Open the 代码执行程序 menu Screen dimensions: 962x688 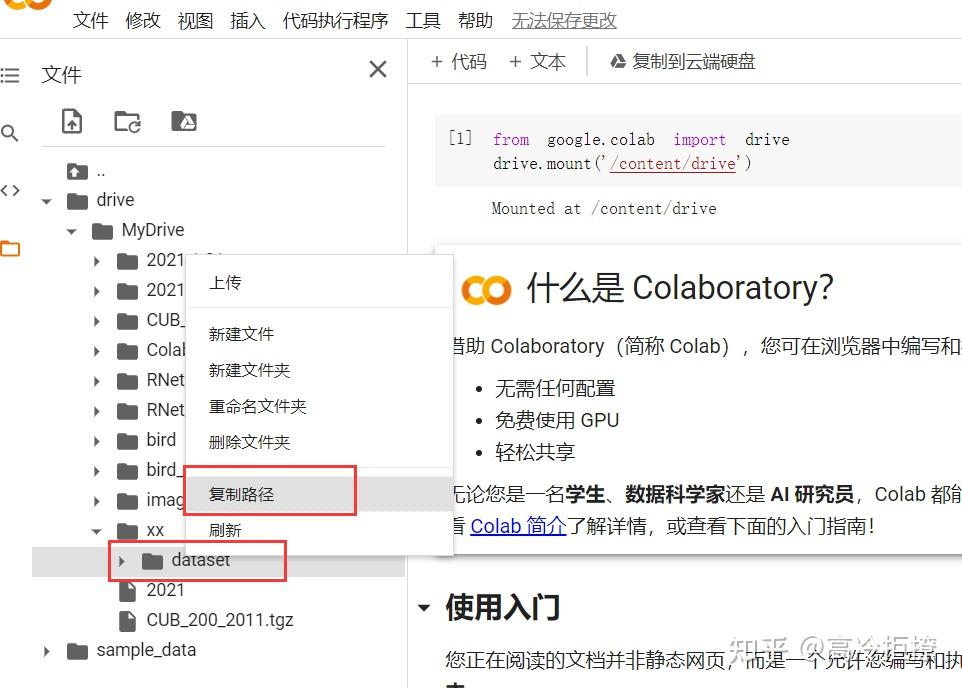[335, 21]
